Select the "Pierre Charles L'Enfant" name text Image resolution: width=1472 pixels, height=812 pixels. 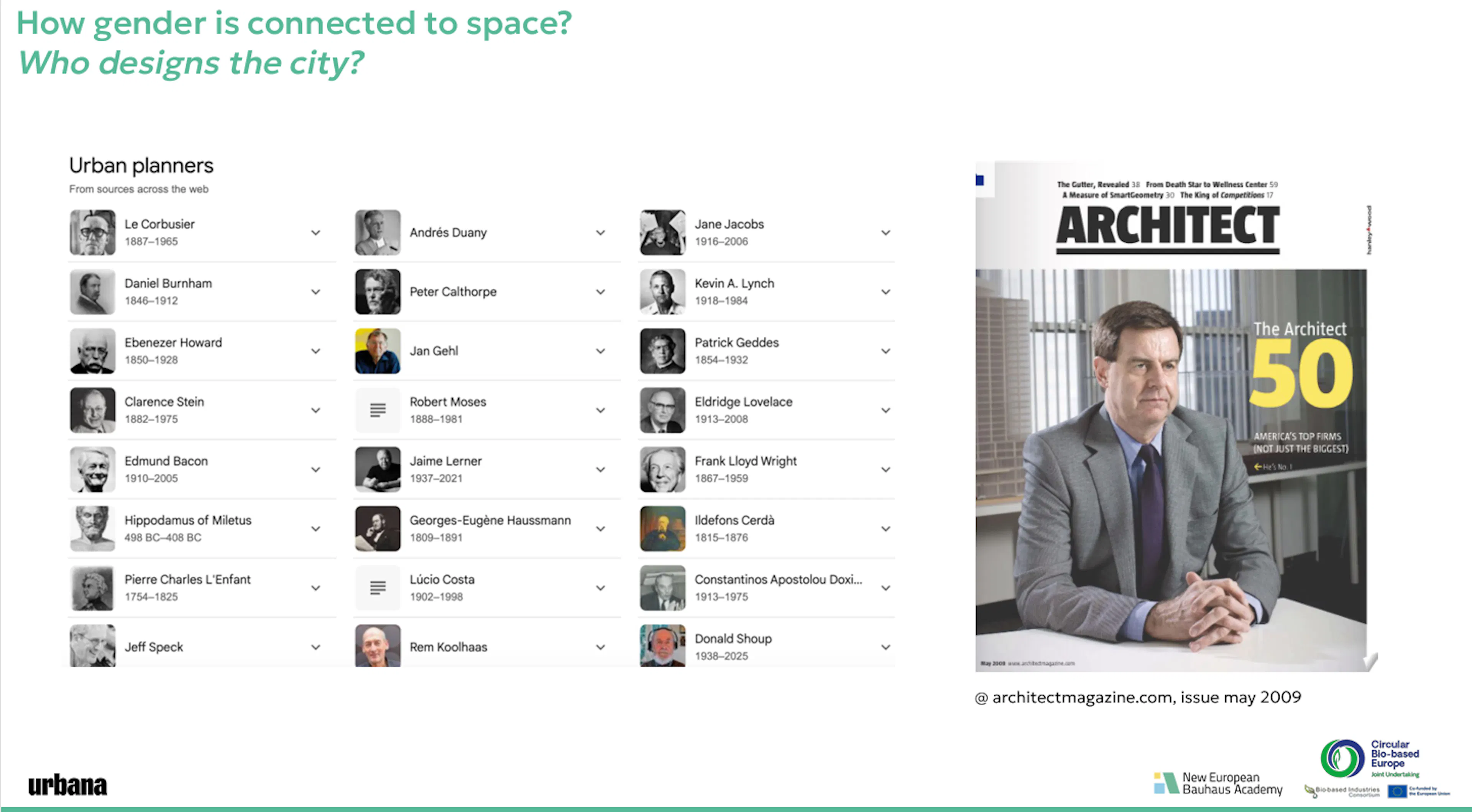(187, 579)
